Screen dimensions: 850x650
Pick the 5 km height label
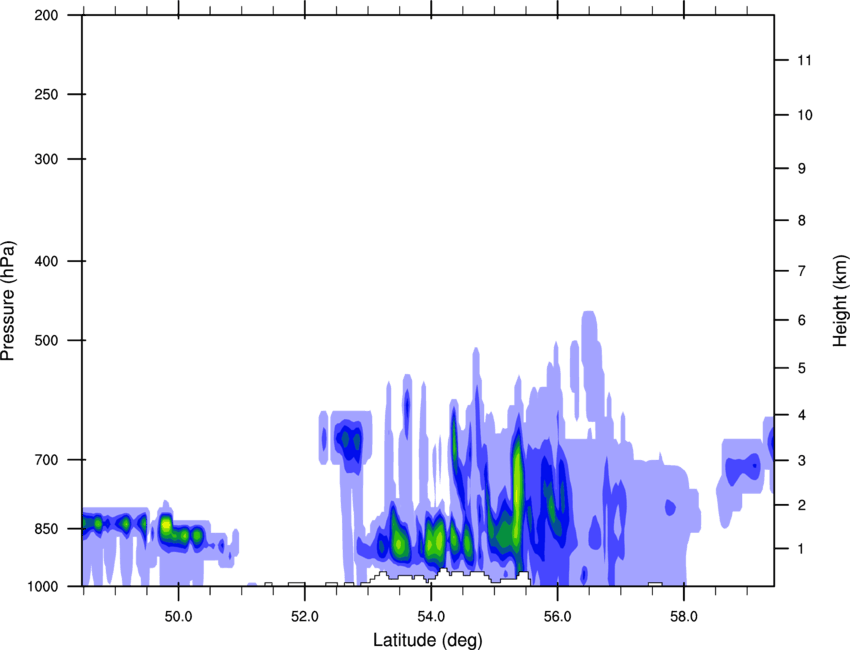tap(802, 369)
